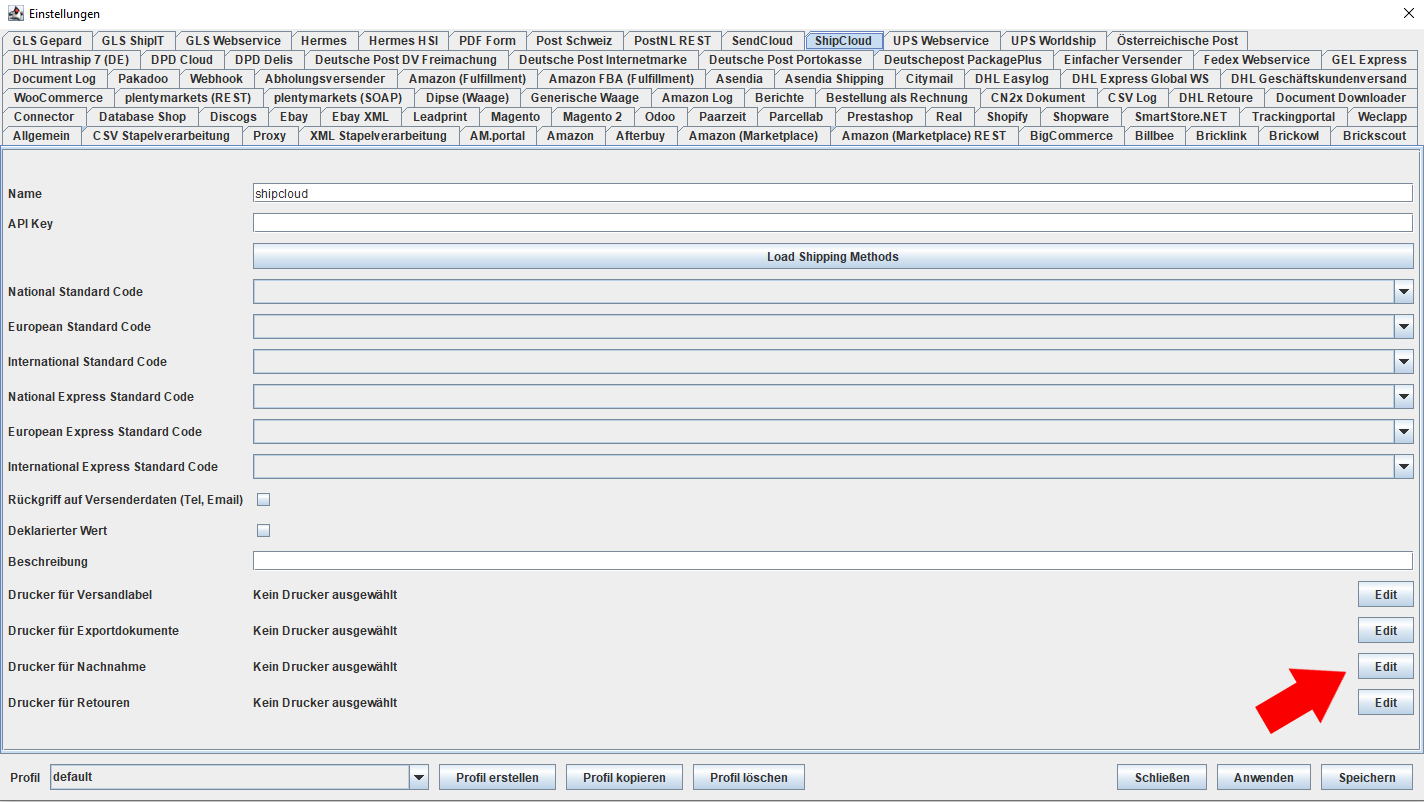Click Load Shipping Methods button

[833, 257]
